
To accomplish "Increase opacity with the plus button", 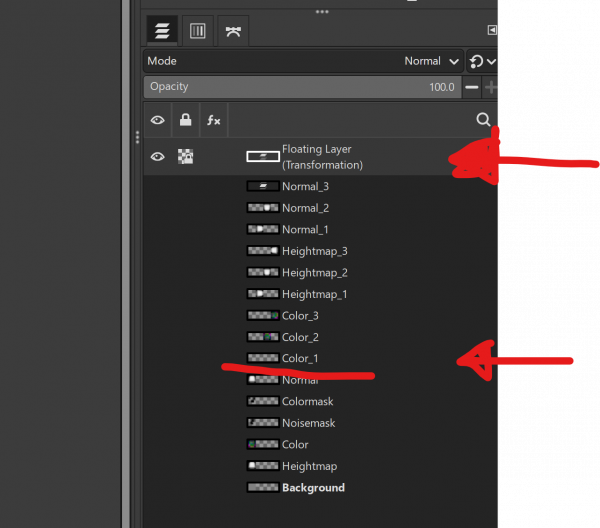I will point(490,87).
